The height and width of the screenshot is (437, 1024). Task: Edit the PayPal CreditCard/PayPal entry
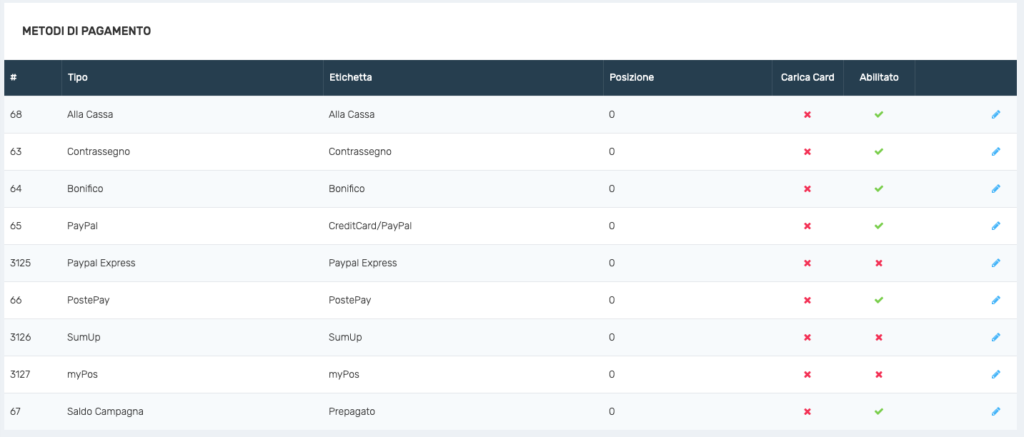click(995, 226)
